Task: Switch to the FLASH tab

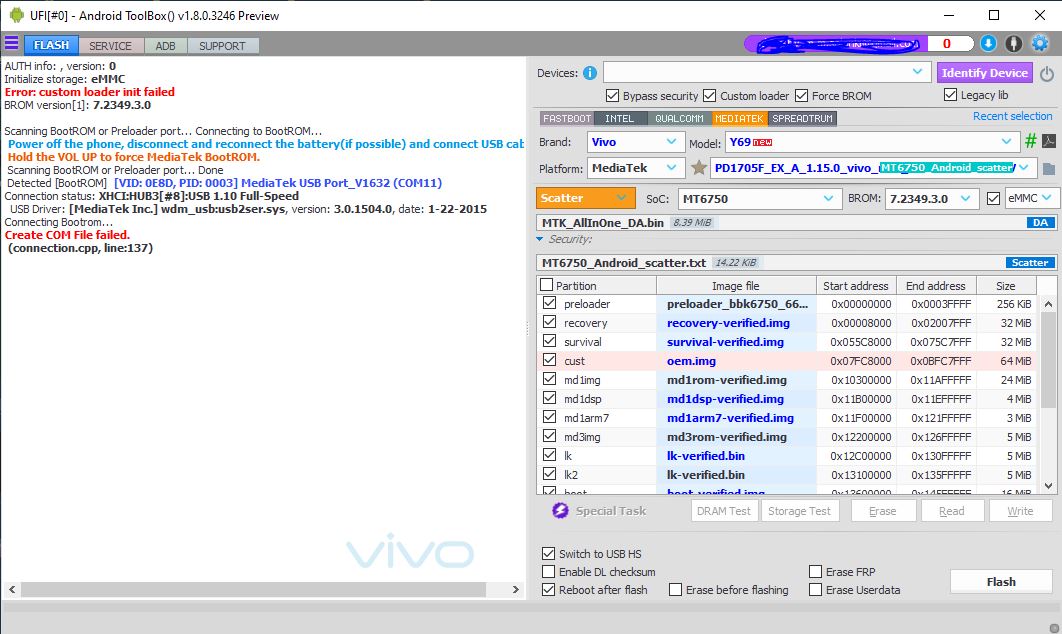Action: pos(51,45)
